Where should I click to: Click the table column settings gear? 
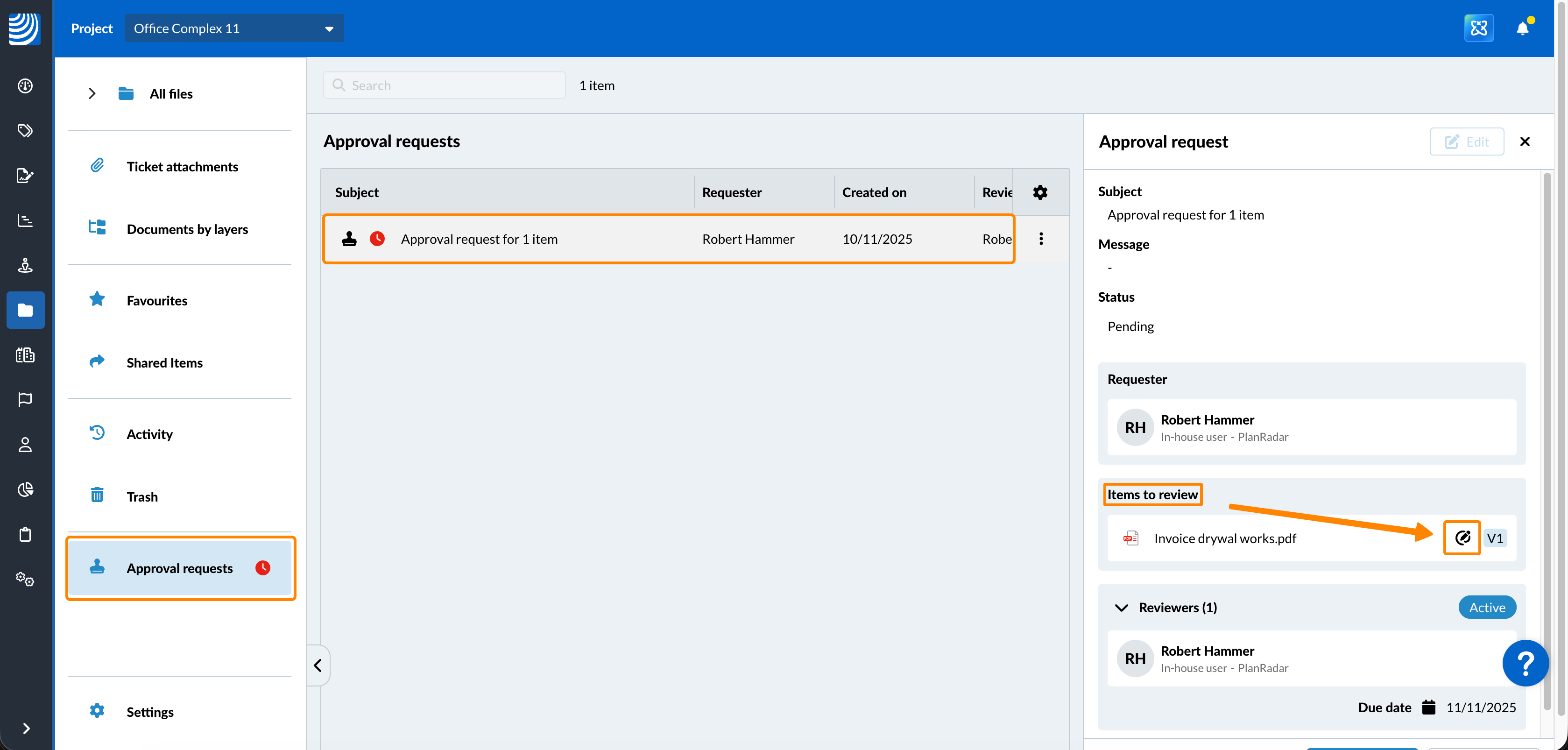coord(1040,192)
